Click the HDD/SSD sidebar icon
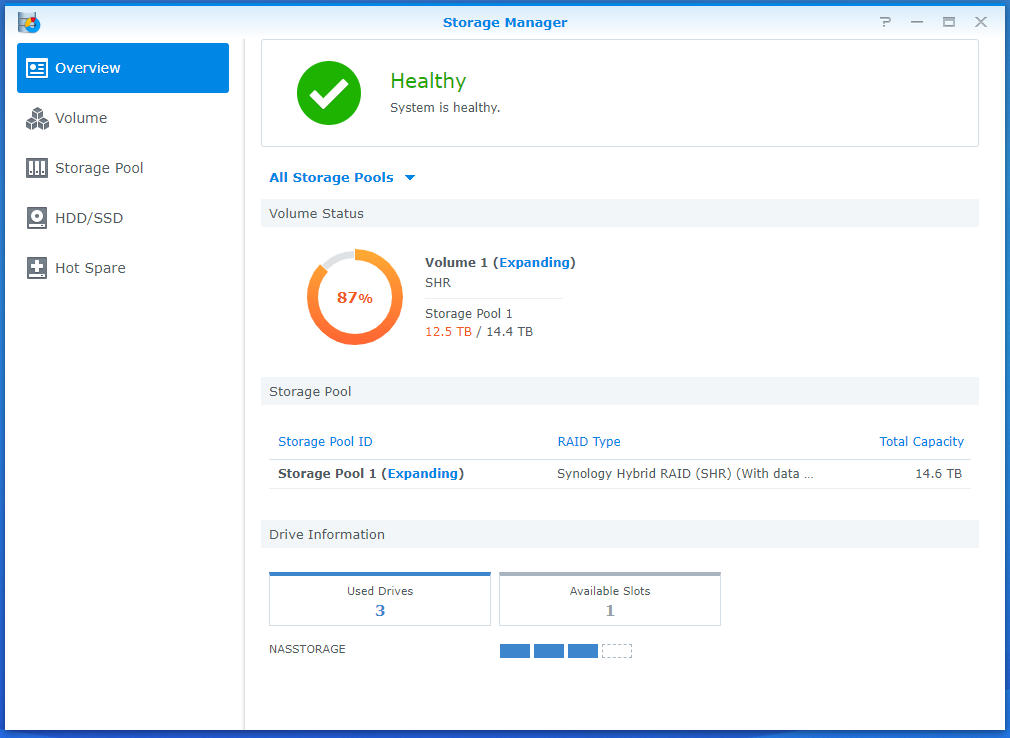1010x738 pixels. [x=37, y=218]
